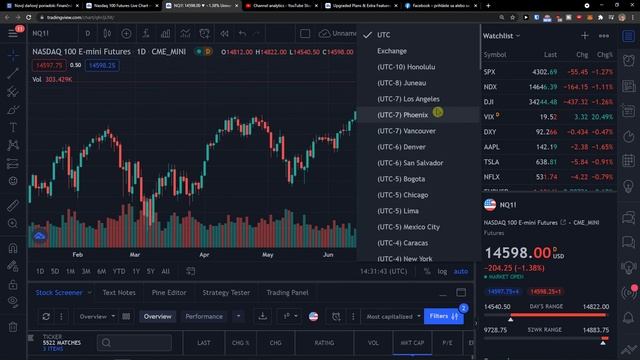Switch to Text Notes tab

click(119, 293)
